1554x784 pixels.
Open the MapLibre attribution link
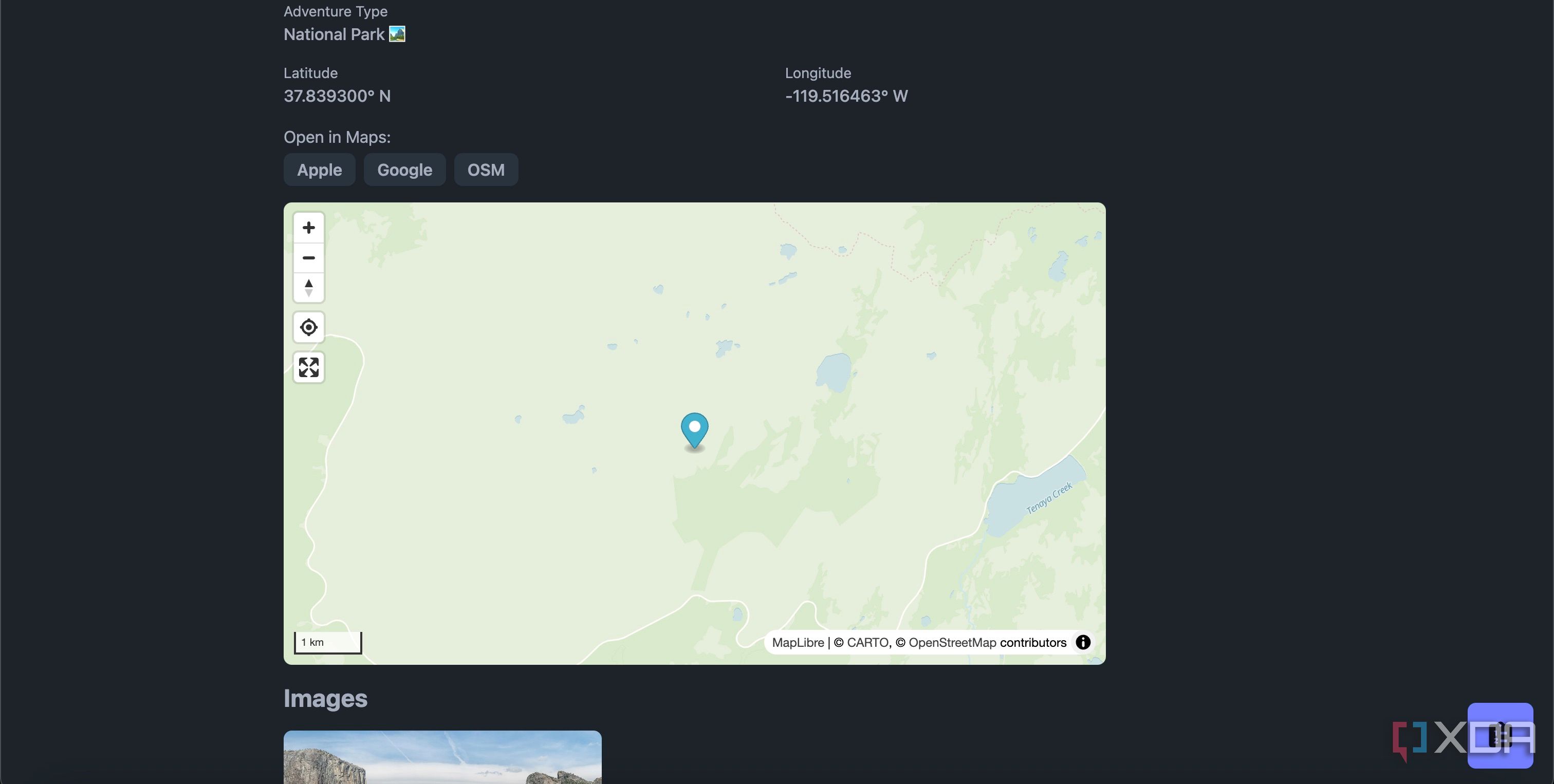pos(798,642)
